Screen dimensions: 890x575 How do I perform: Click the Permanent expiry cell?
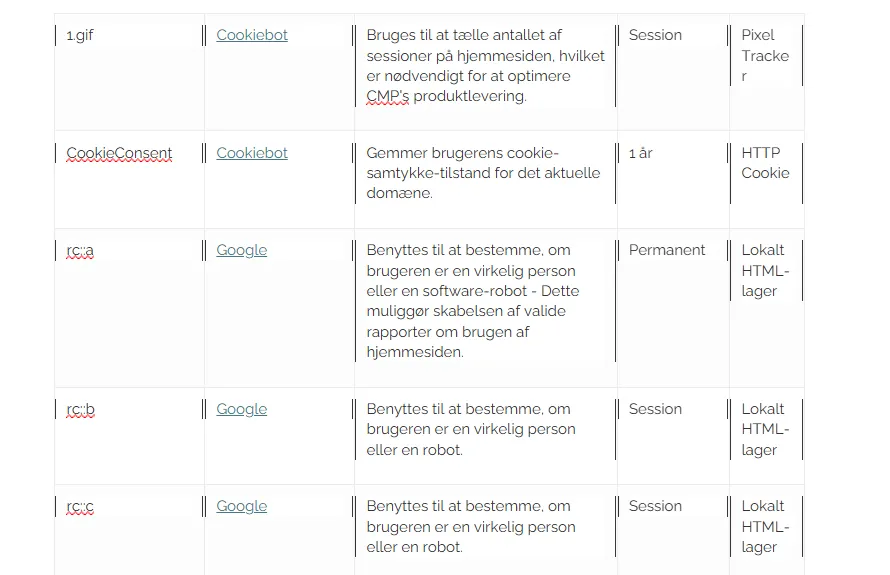point(666,250)
